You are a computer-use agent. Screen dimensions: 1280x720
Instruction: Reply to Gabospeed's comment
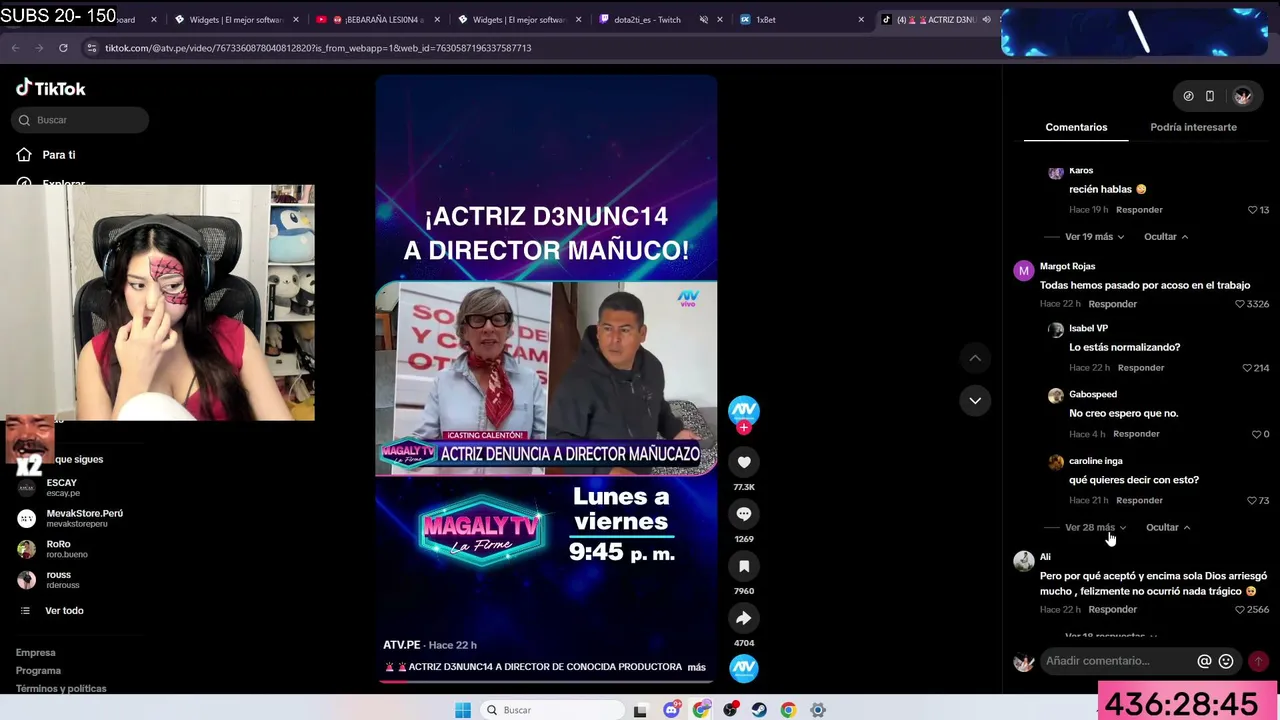(1136, 434)
